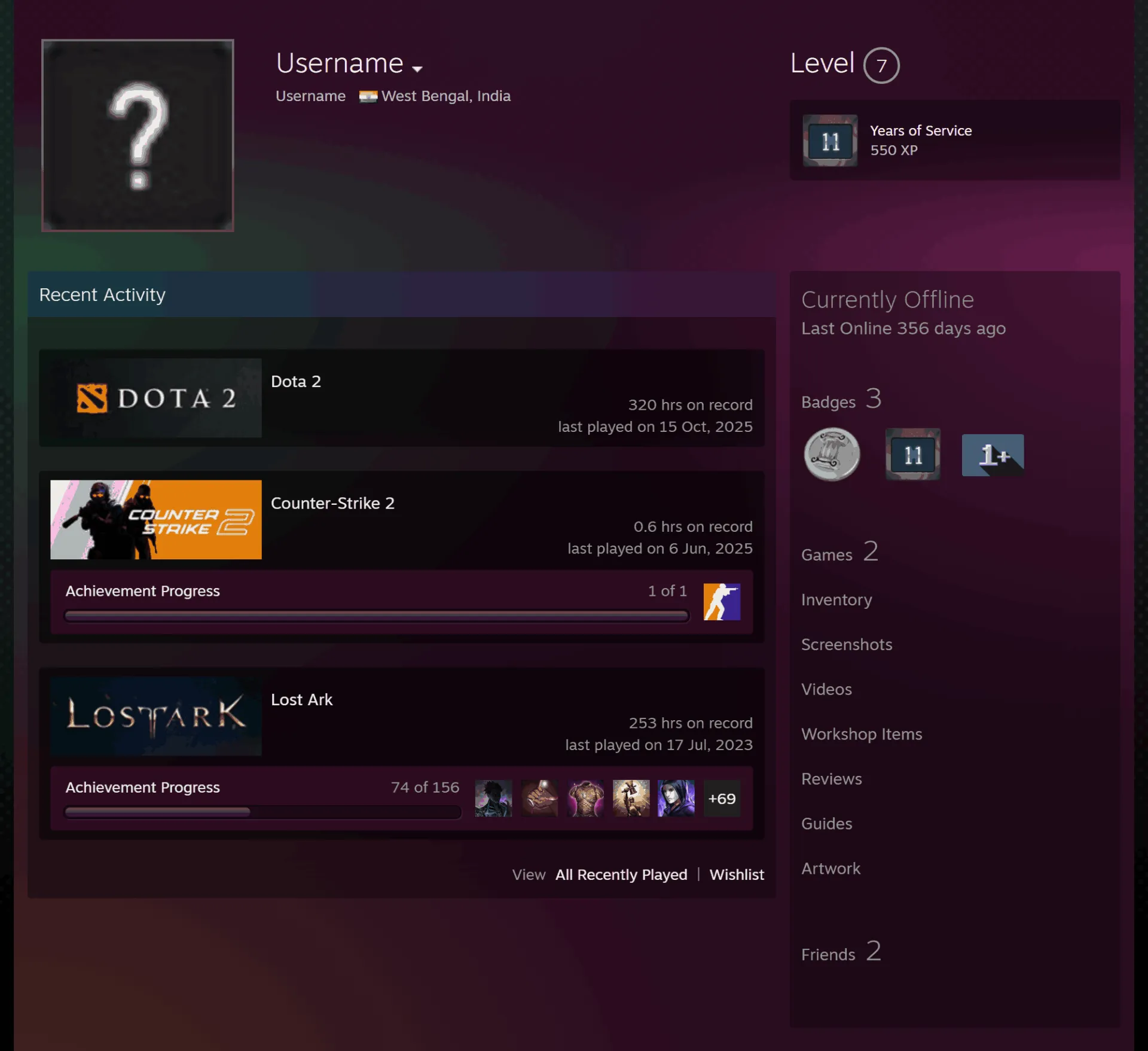Click the Counter-Strike 2 achievement progress bar
The image size is (1148, 1051).
pos(377,616)
